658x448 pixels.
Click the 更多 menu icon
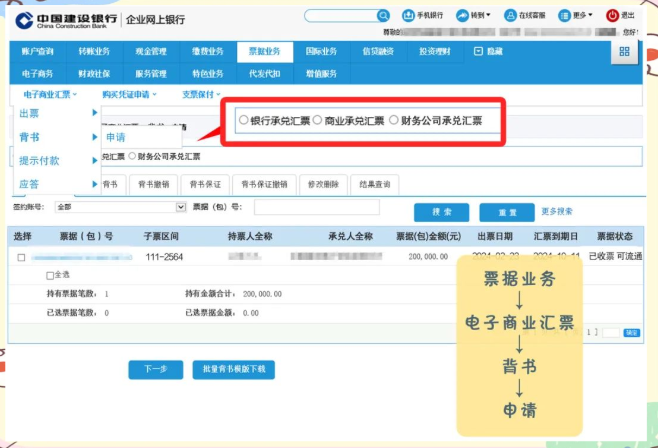(x=564, y=16)
